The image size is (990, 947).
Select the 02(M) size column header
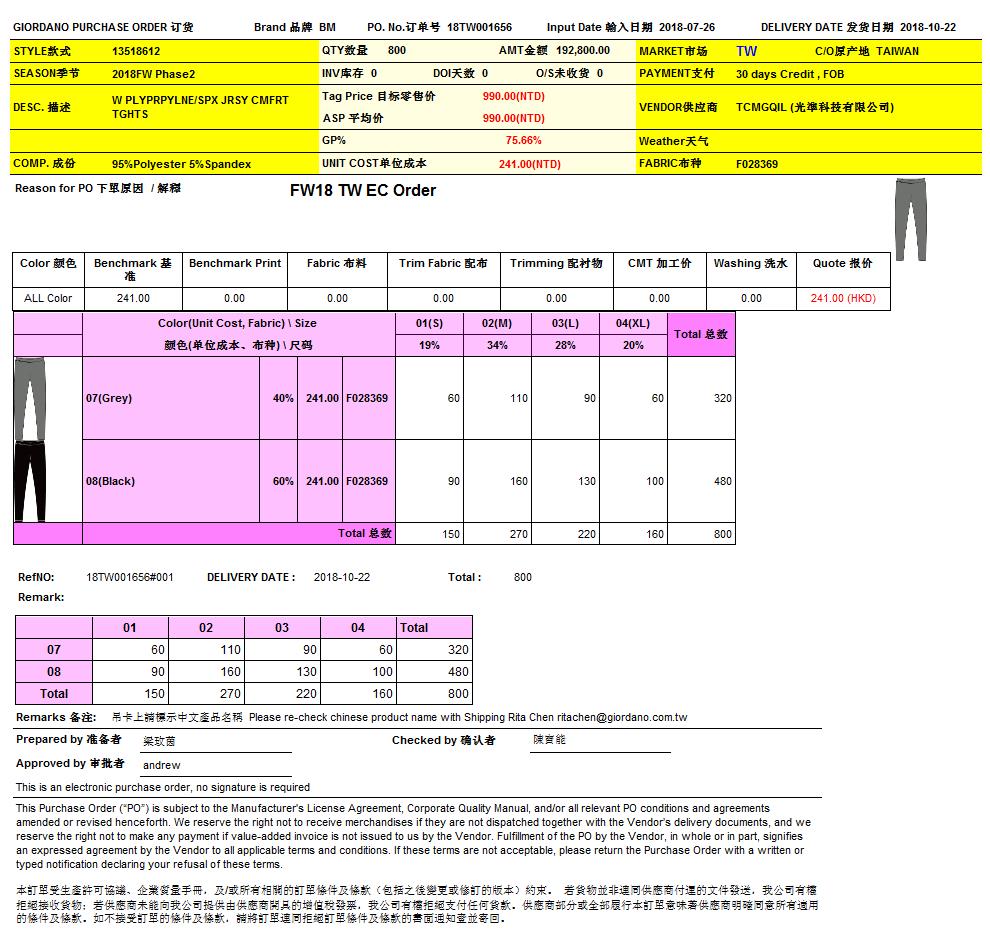[496, 323]
